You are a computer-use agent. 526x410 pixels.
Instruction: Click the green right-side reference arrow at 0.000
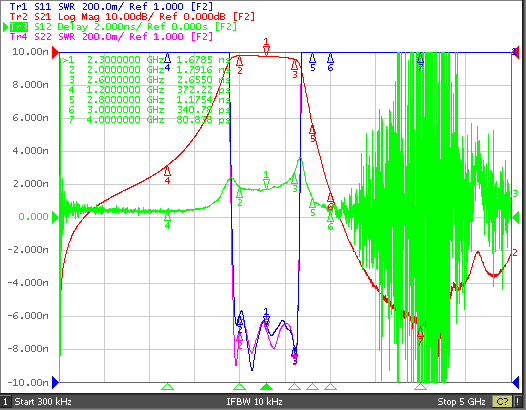pos(515,217)
